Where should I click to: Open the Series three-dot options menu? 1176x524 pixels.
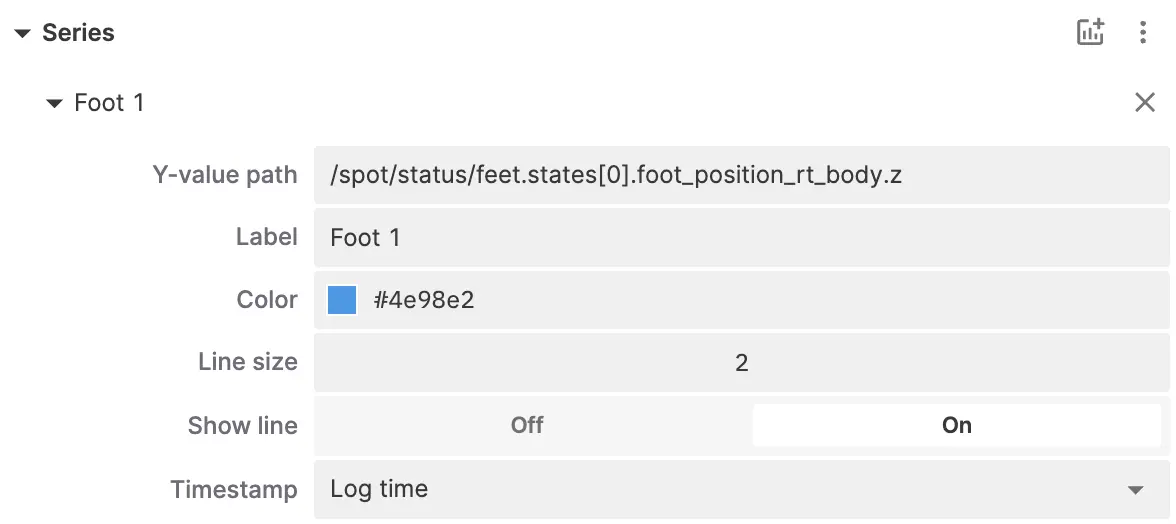(1143, 32)
